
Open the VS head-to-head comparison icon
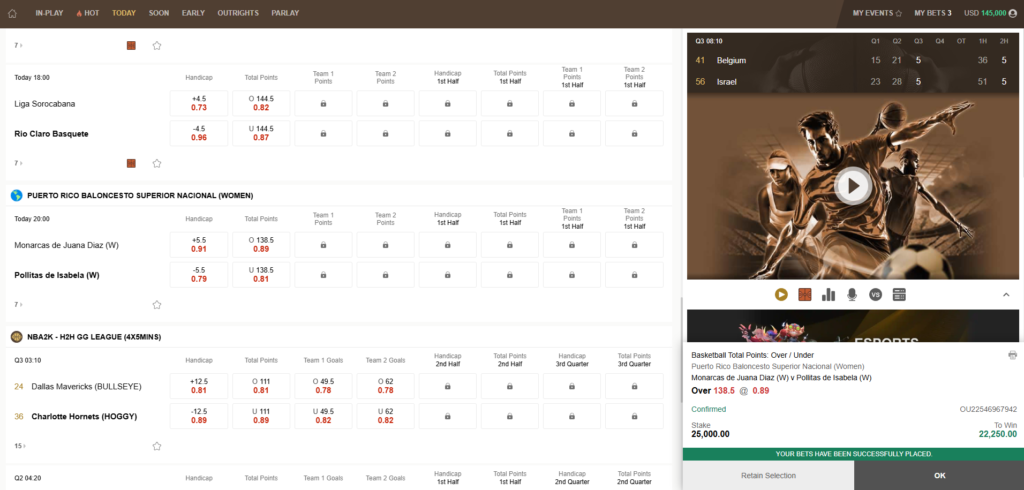point(875,294)
